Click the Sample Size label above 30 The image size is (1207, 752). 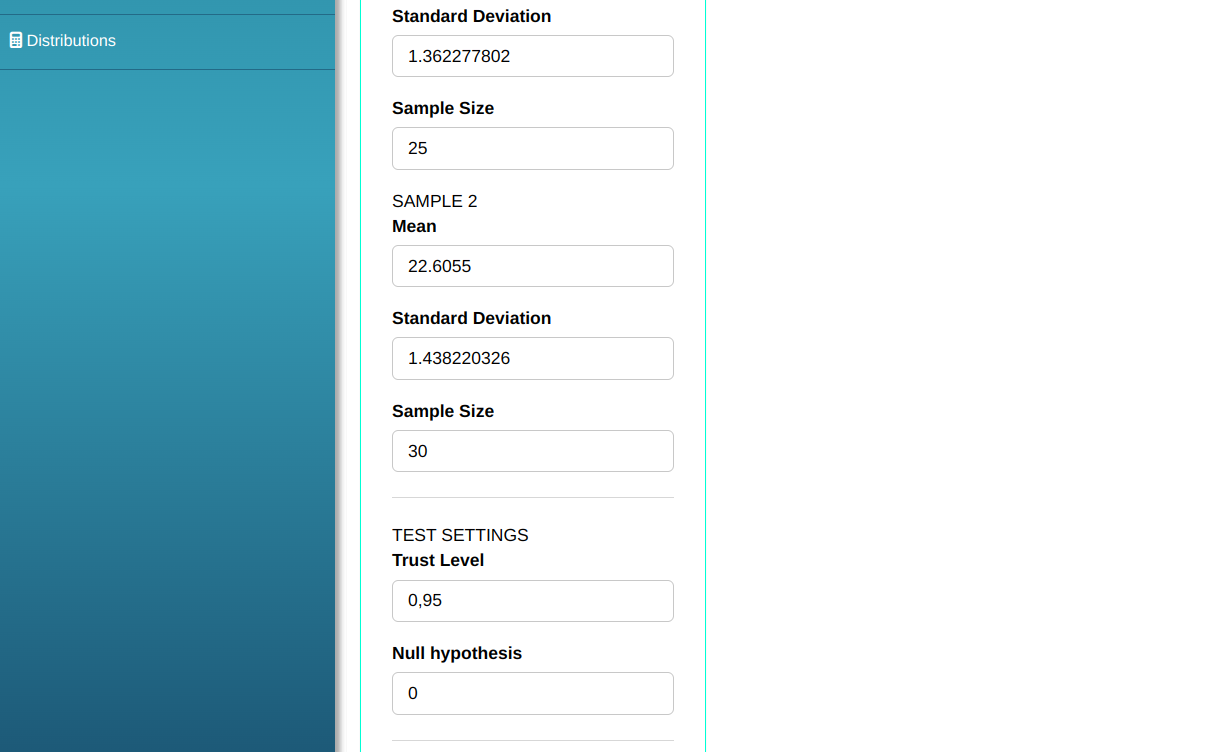pyautogui.click(x=443, y=411)
